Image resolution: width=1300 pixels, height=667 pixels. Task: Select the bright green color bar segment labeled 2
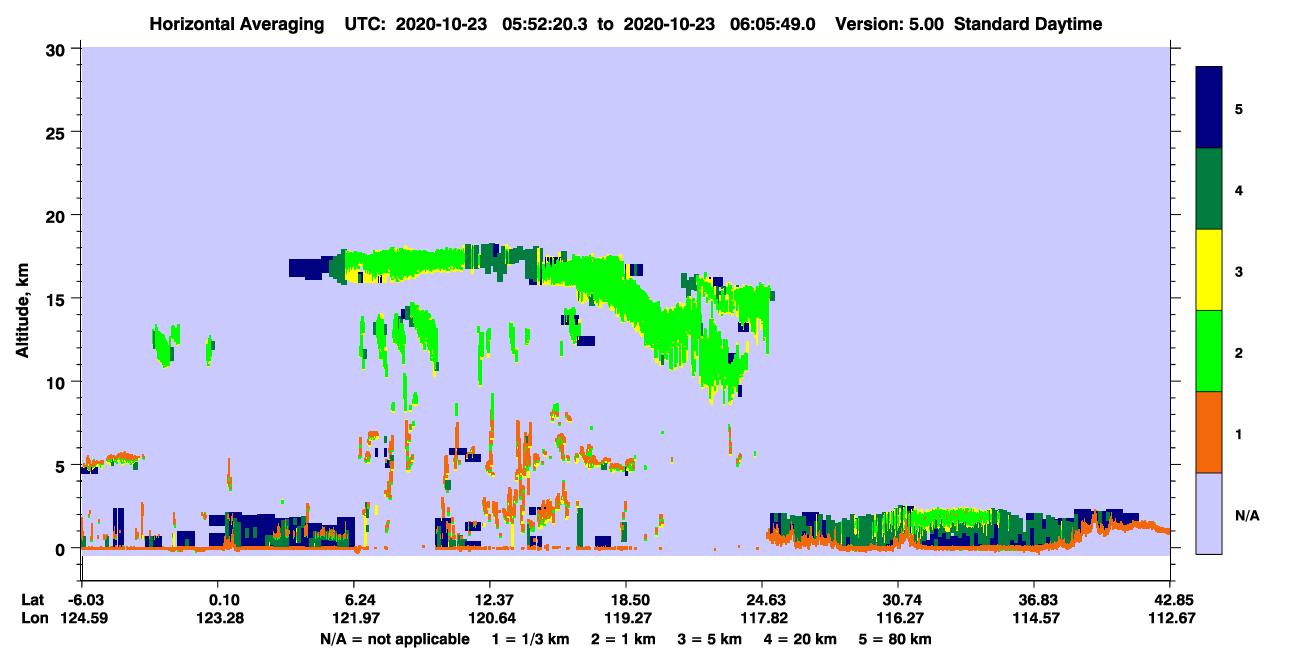click(1209, 351)
